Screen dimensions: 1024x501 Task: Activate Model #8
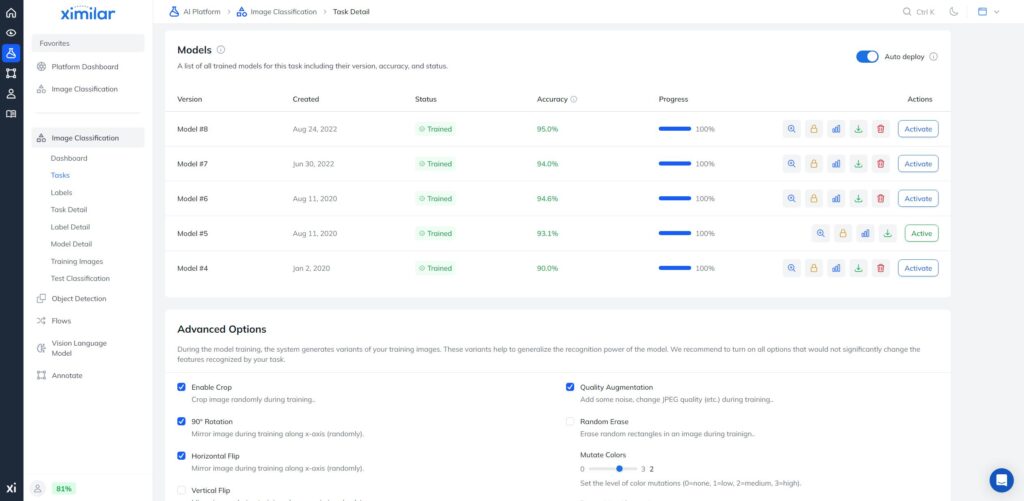point(917,129)
